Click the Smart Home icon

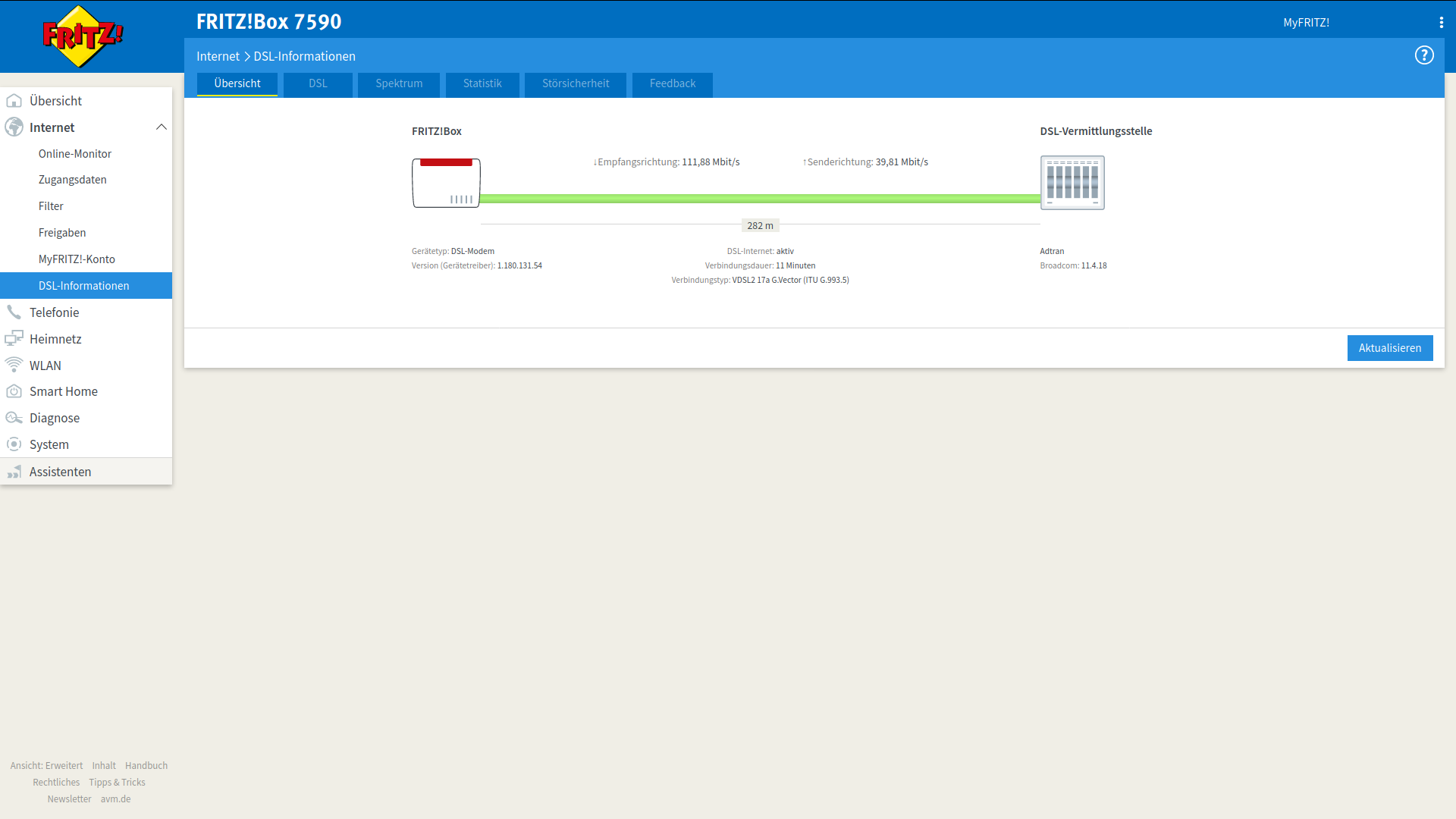pos(14,391)
